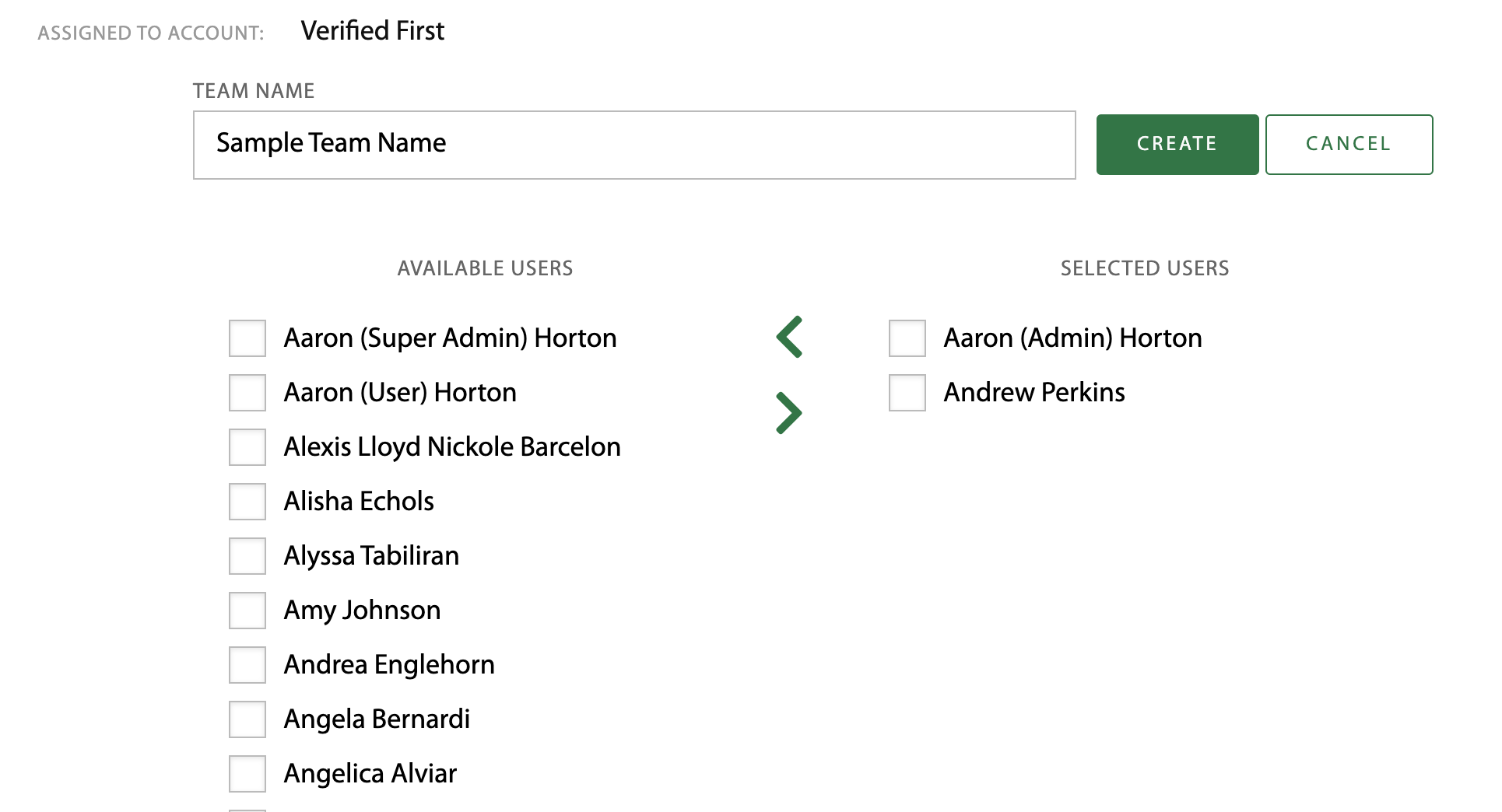The width and height of the screenshot is (1502, 812).
Task: Tick the Angela Bernardi checkbox
Action: click(x=247, y=719)
